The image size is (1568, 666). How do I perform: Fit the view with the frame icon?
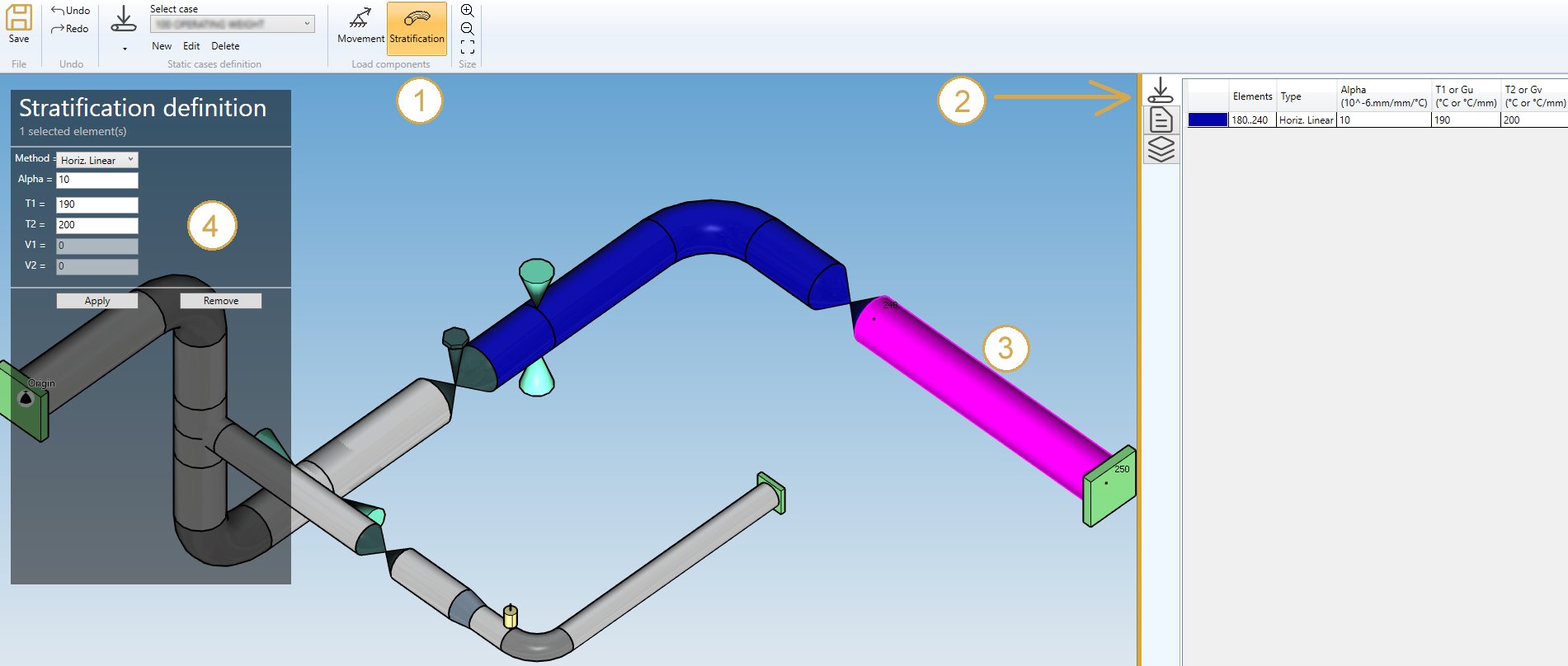(x=467, y=47)
